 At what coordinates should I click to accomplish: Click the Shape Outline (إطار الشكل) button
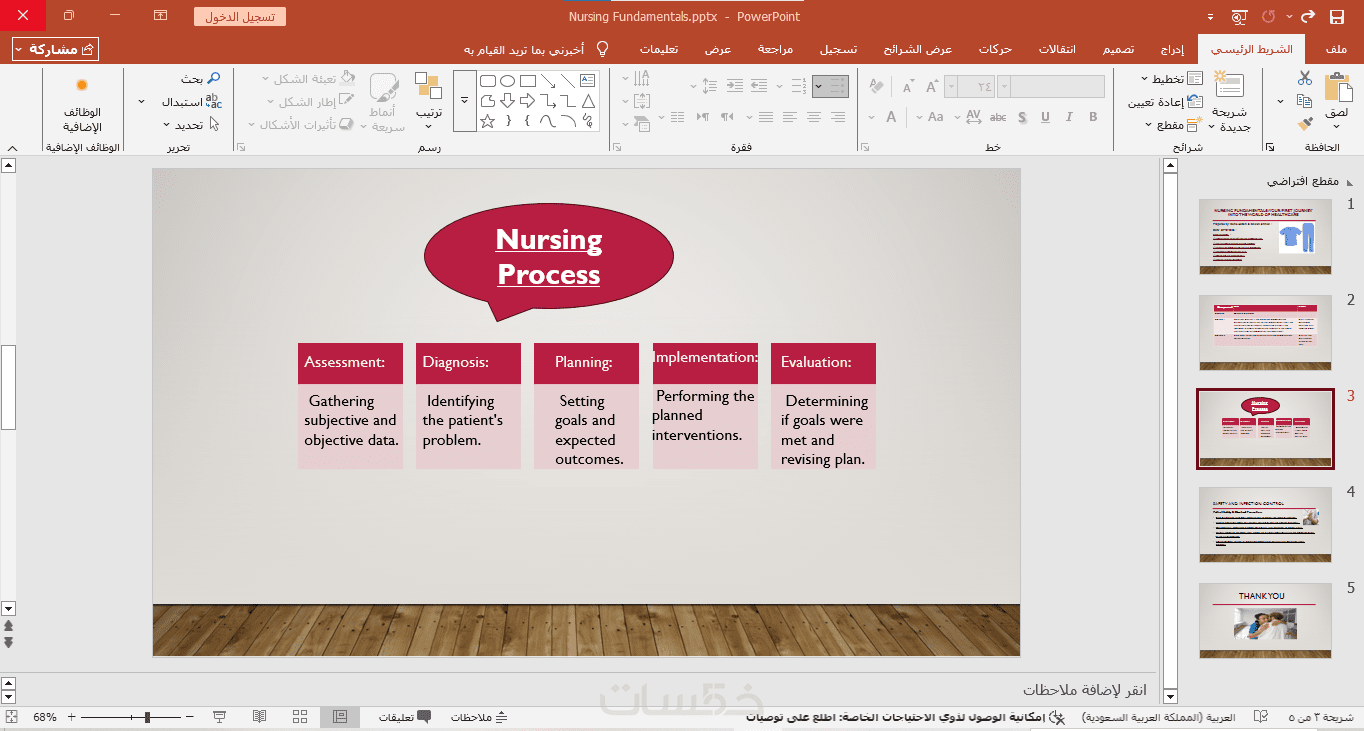click(x=312, y=102)
